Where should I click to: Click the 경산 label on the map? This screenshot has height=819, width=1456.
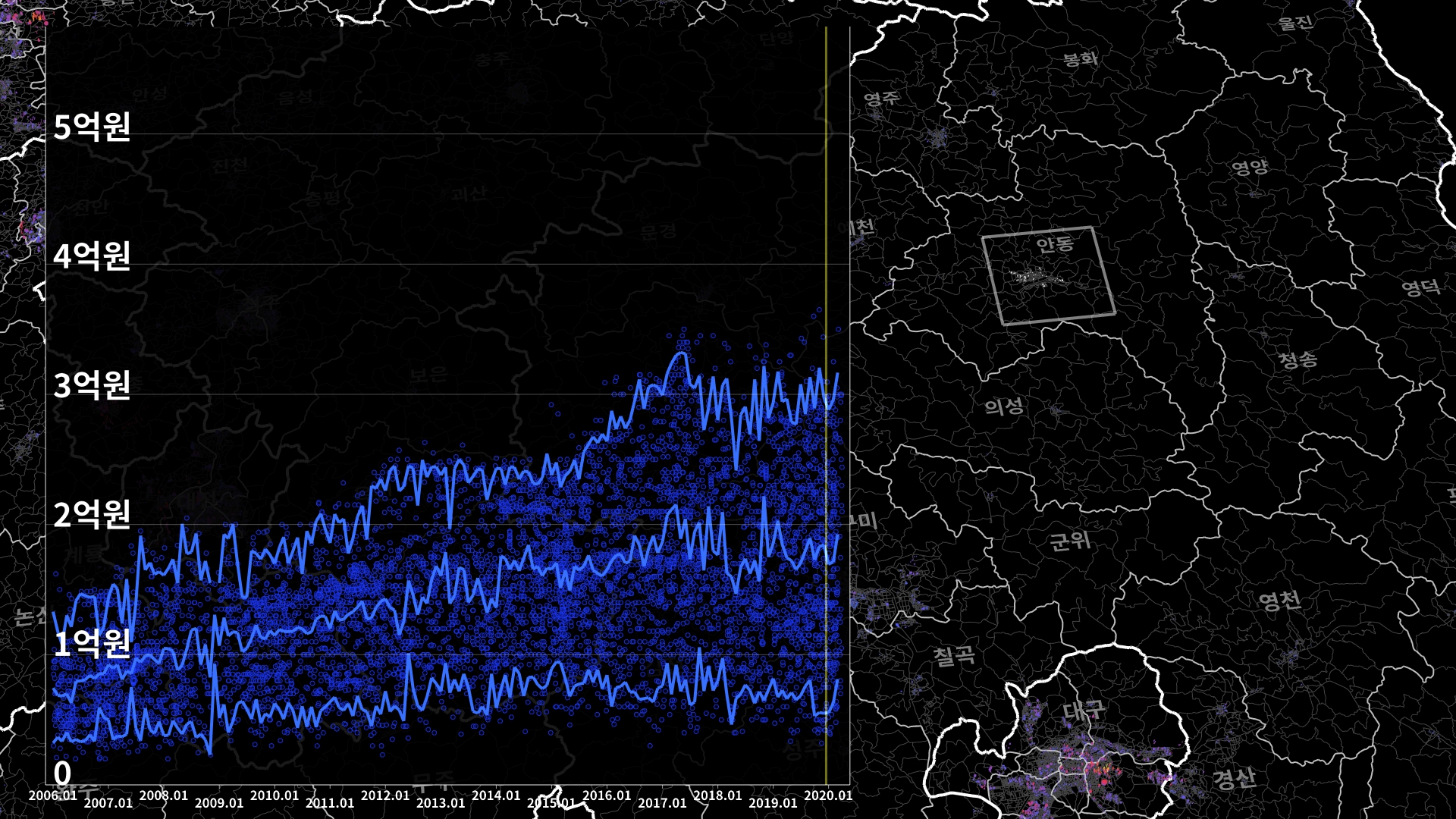point(1234,779)
